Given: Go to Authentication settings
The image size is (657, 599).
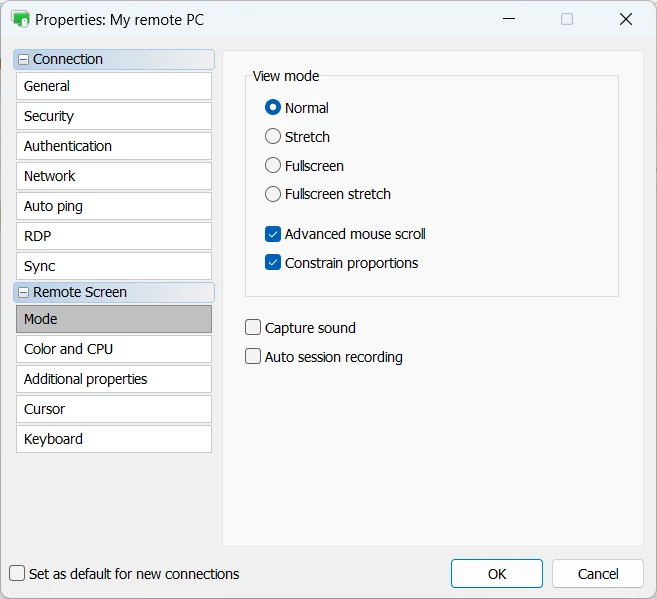Looking at the screenshot, I should [x=113, y=146].
